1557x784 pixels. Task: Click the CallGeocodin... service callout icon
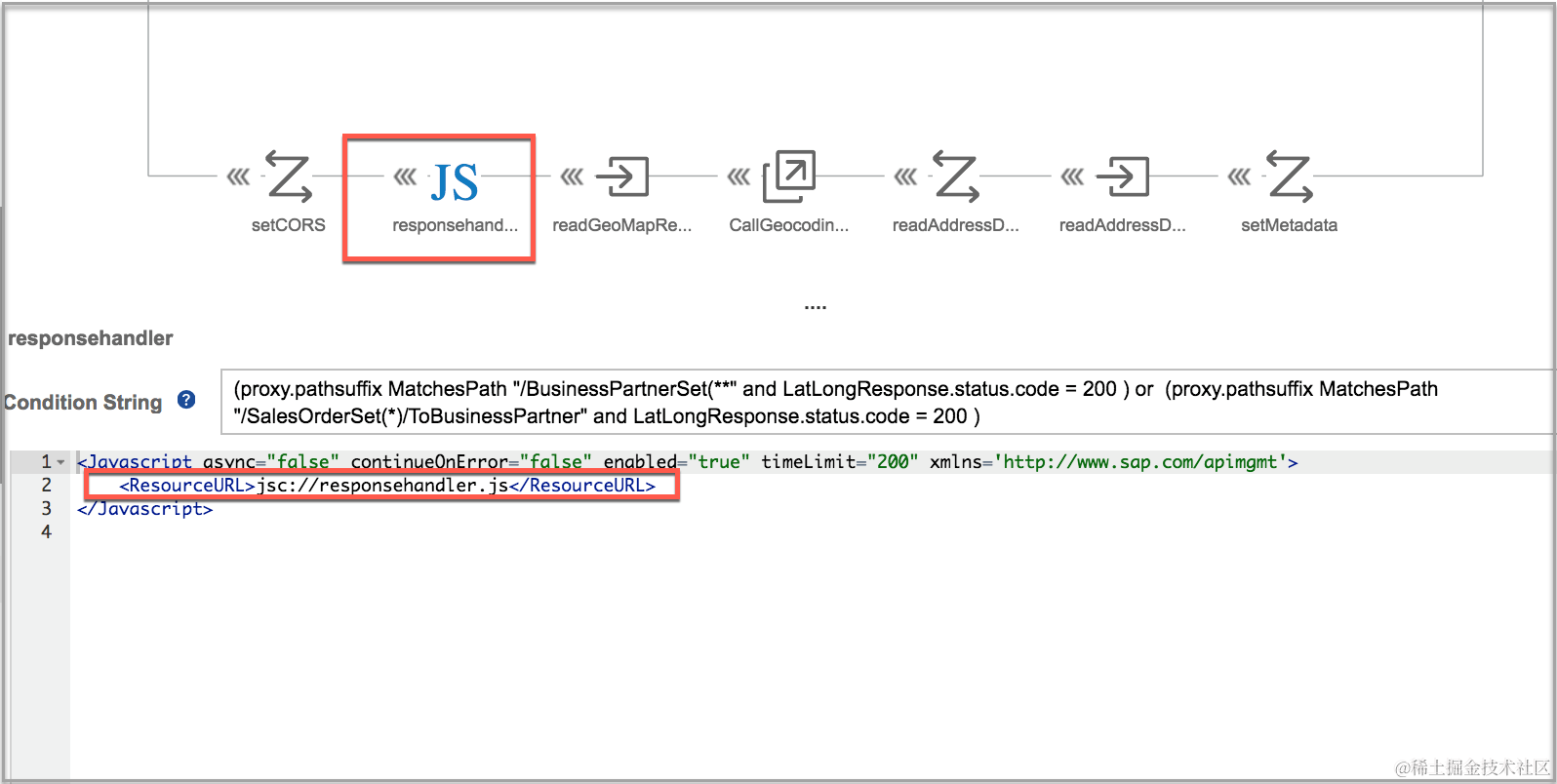[789, 176]
